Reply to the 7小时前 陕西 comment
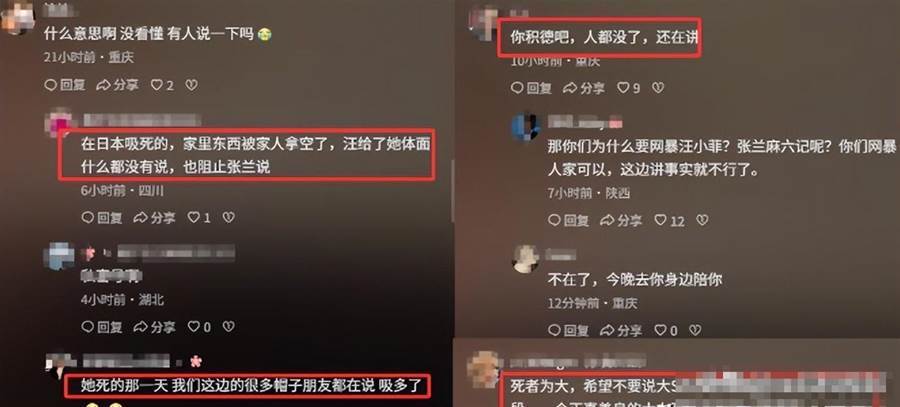The height and width of the screenshot is (407, 900). [569, 220]
